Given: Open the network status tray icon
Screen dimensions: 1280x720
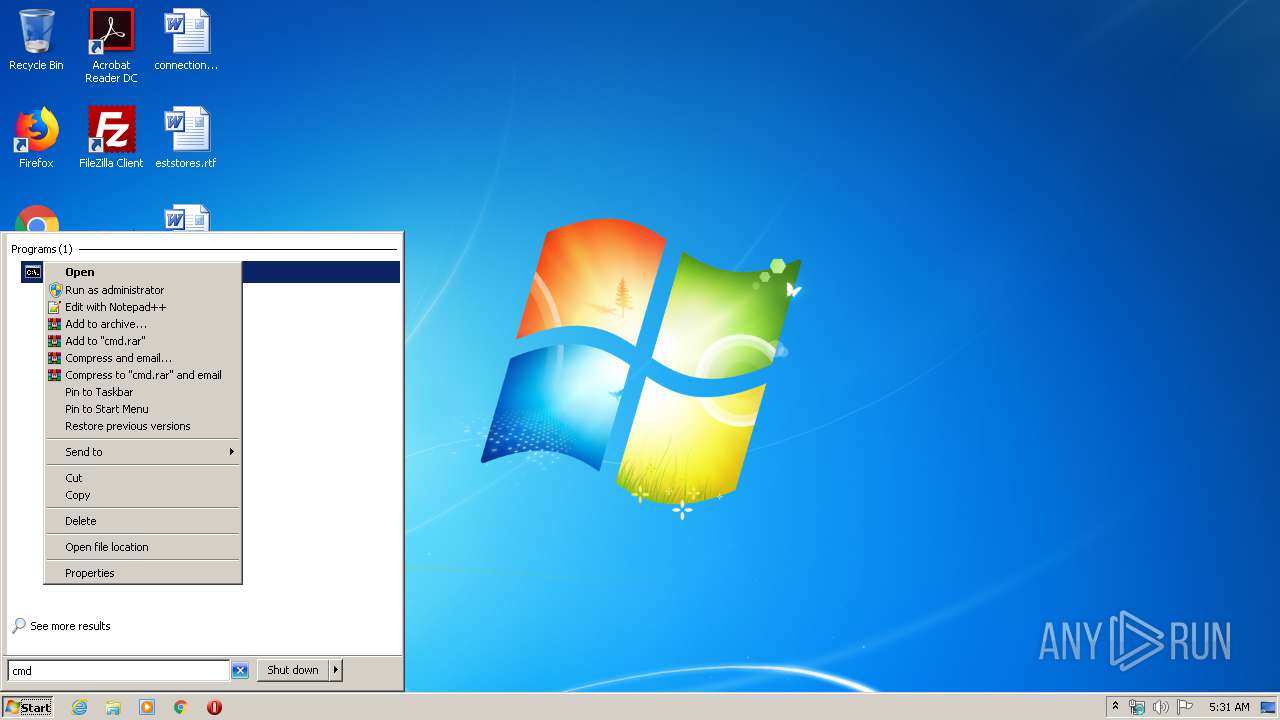Looking at the screenshot, I should click(x=1137, y=707).
